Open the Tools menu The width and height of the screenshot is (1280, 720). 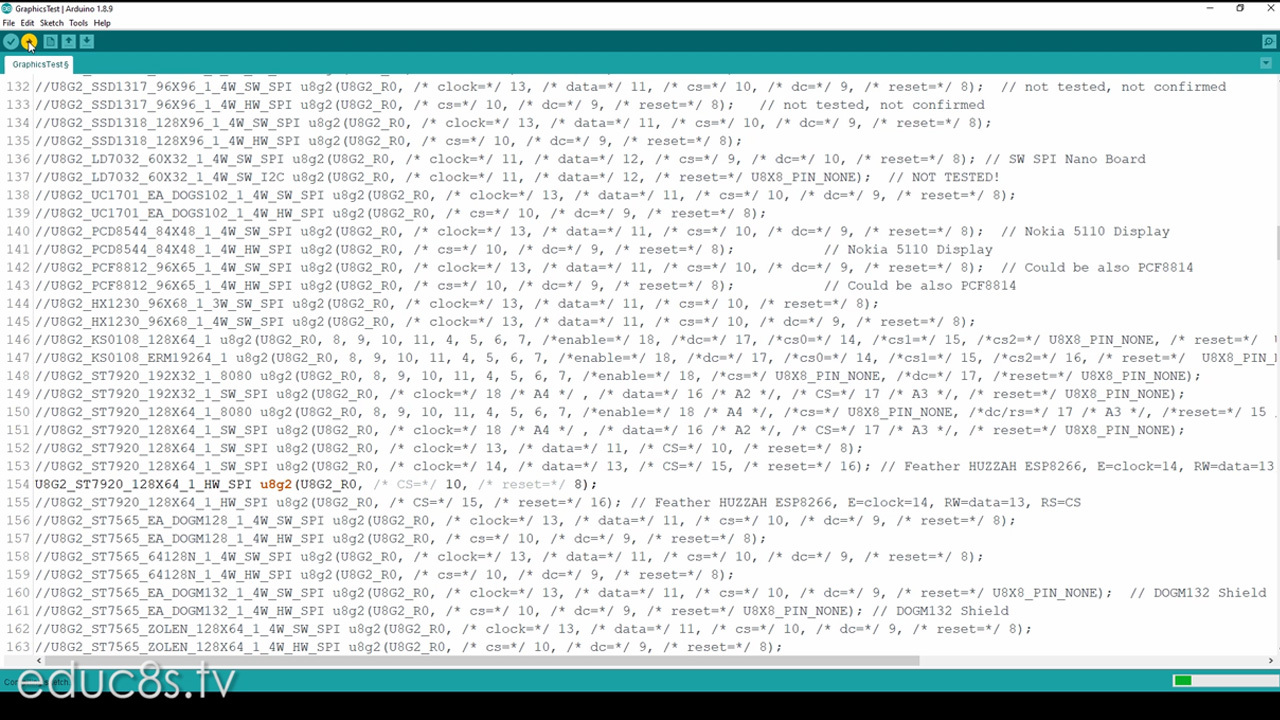coord(78,23)
